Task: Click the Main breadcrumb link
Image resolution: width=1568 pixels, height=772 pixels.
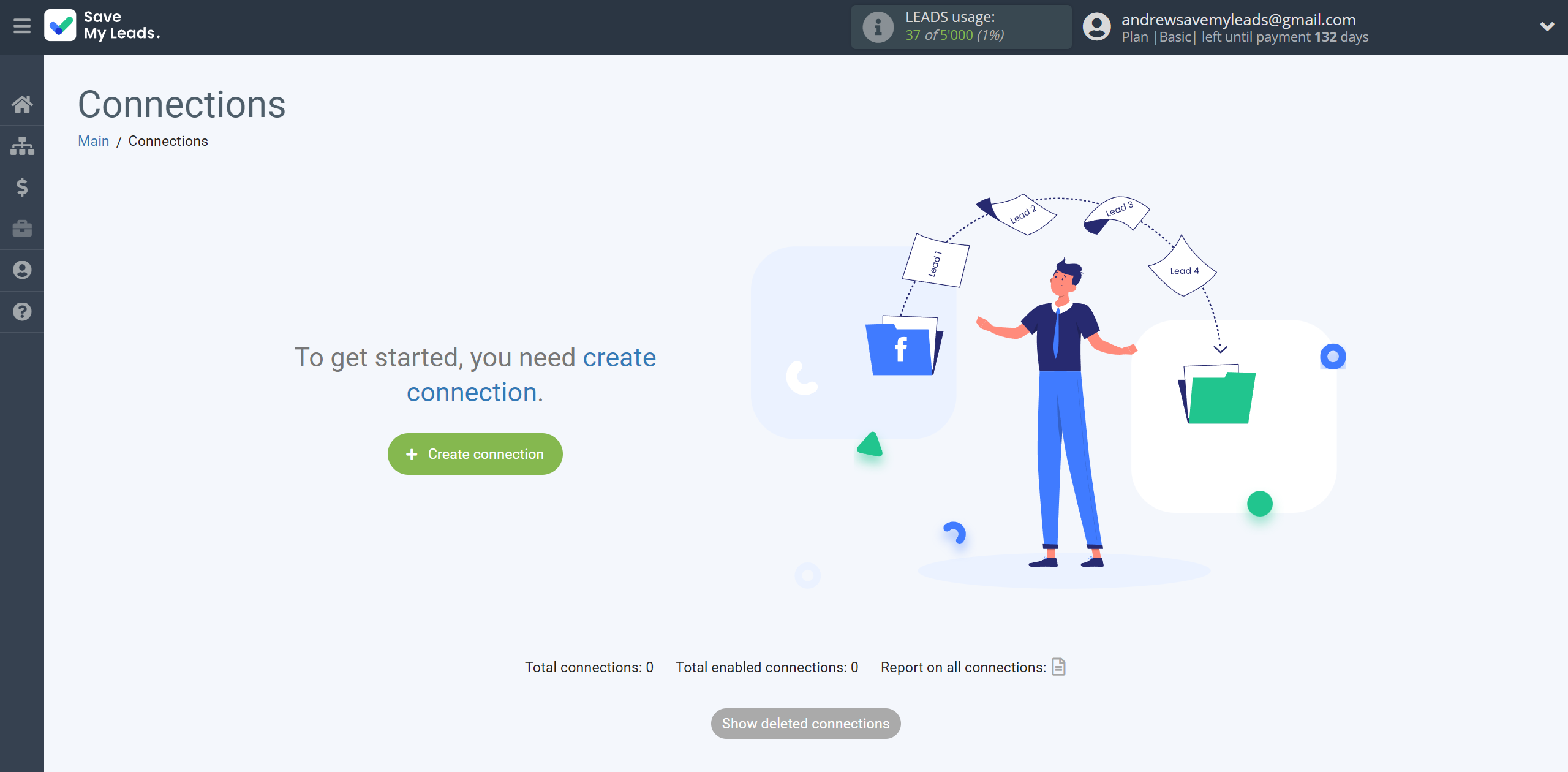Action: (94, 141)
